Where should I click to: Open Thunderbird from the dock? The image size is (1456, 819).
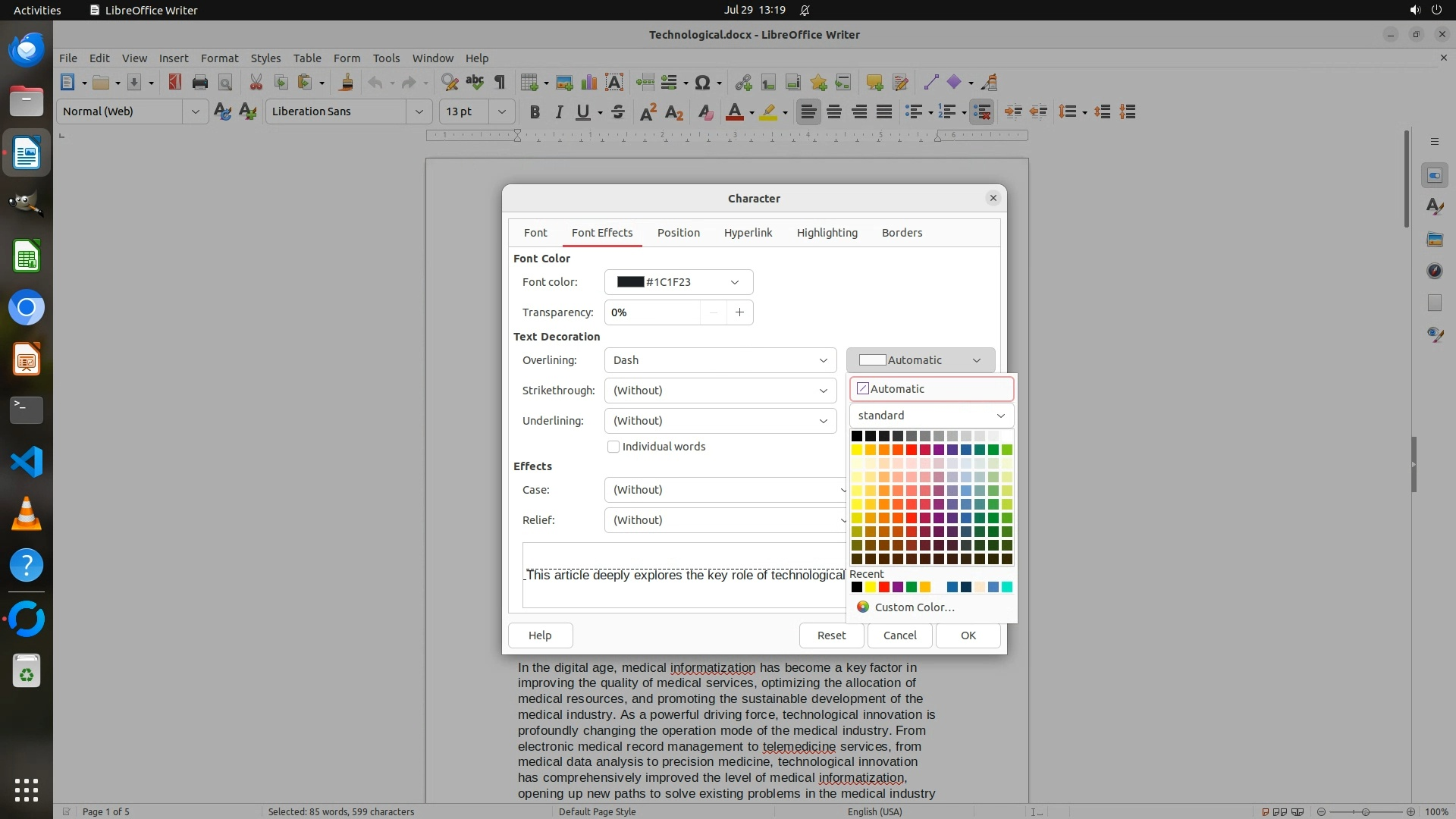(27, 50)
